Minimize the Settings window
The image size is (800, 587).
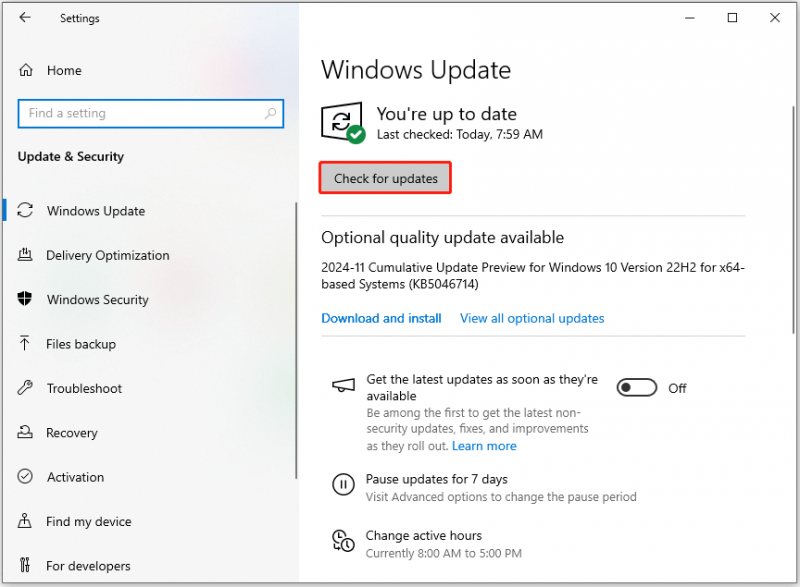(690, 18)
